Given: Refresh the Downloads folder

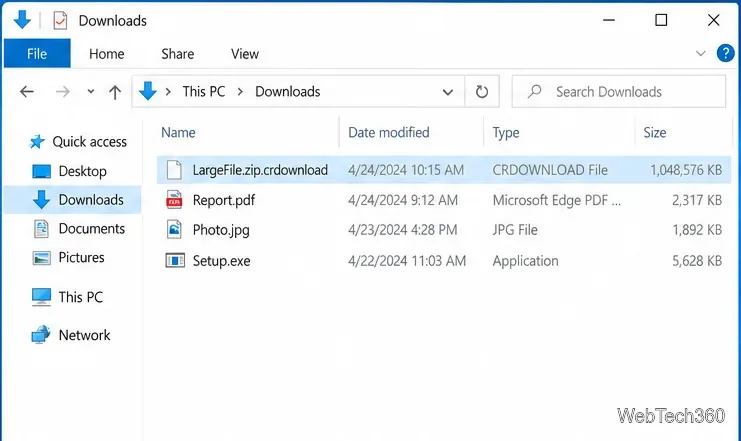Looking at the screenshot, I should (x=482, y=91).
